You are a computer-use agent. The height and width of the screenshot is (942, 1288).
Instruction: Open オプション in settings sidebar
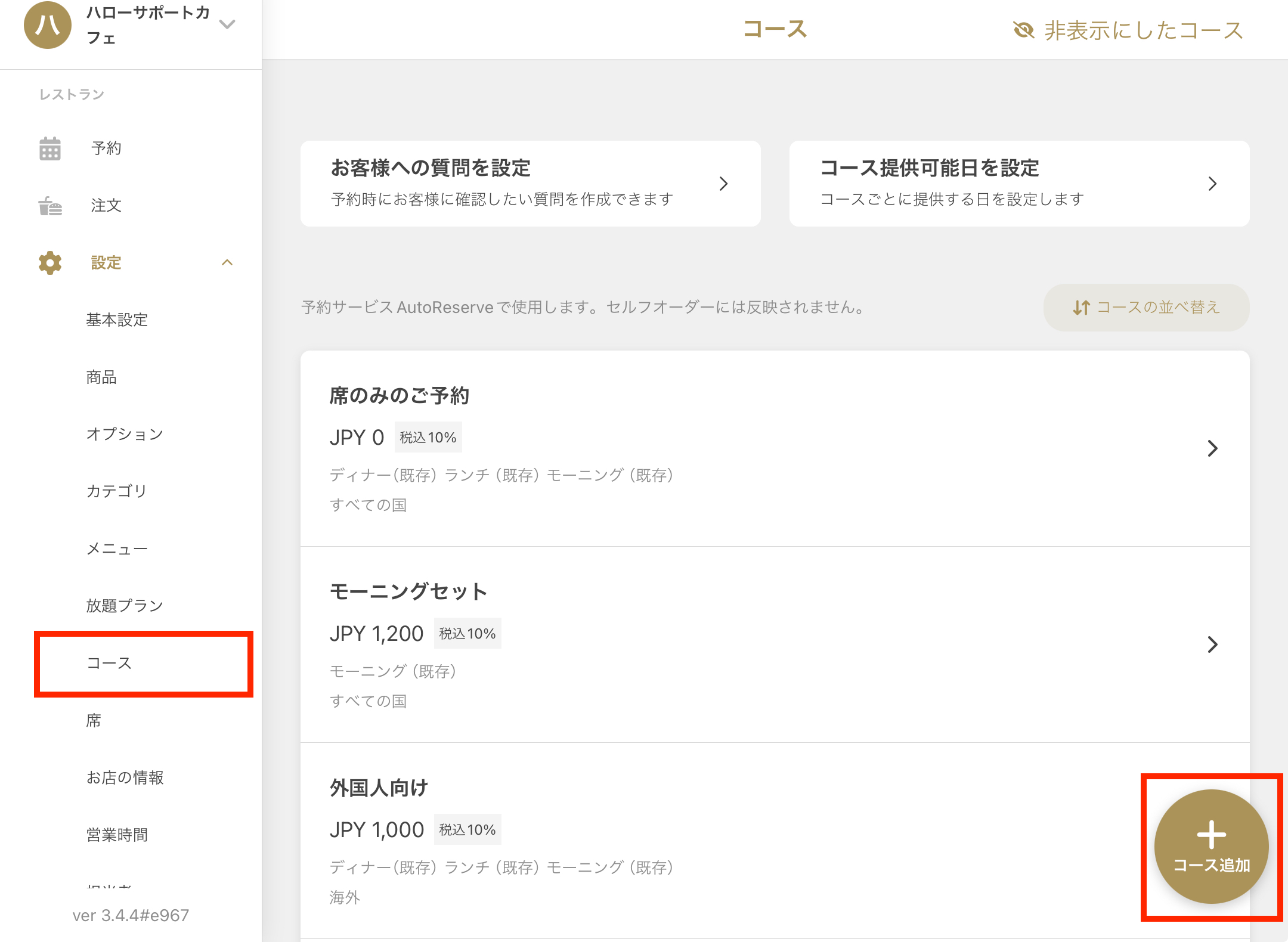point(125,434)
